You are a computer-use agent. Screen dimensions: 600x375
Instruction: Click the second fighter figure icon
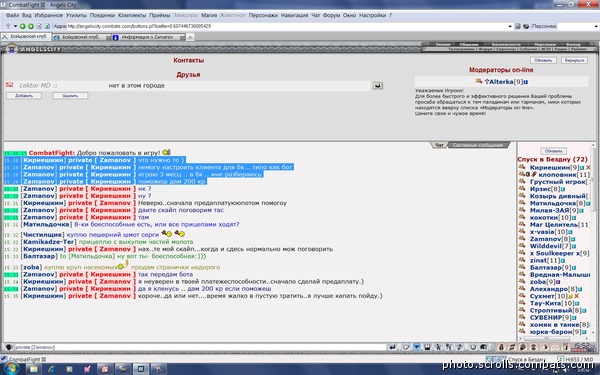[x=449, y=347]
